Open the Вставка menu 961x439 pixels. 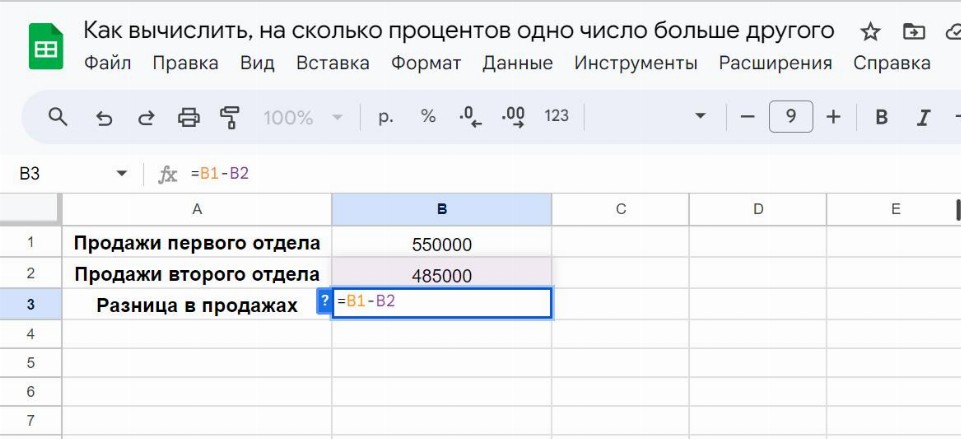pos(332,63)
